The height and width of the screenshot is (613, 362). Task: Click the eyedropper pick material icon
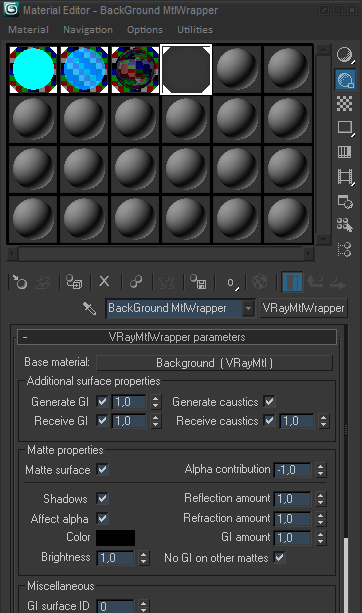[90, 308]
